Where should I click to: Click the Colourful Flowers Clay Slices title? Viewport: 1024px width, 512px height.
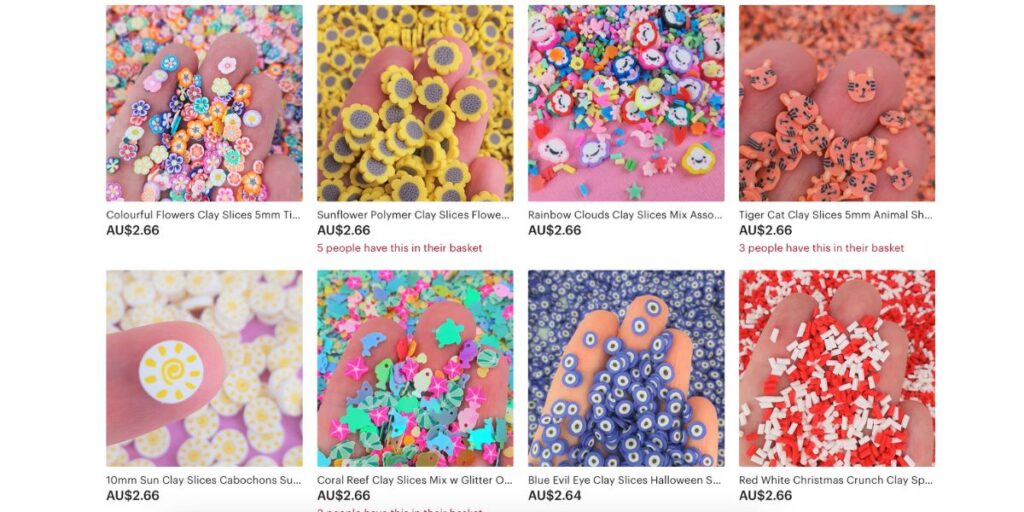coord(204,214)
